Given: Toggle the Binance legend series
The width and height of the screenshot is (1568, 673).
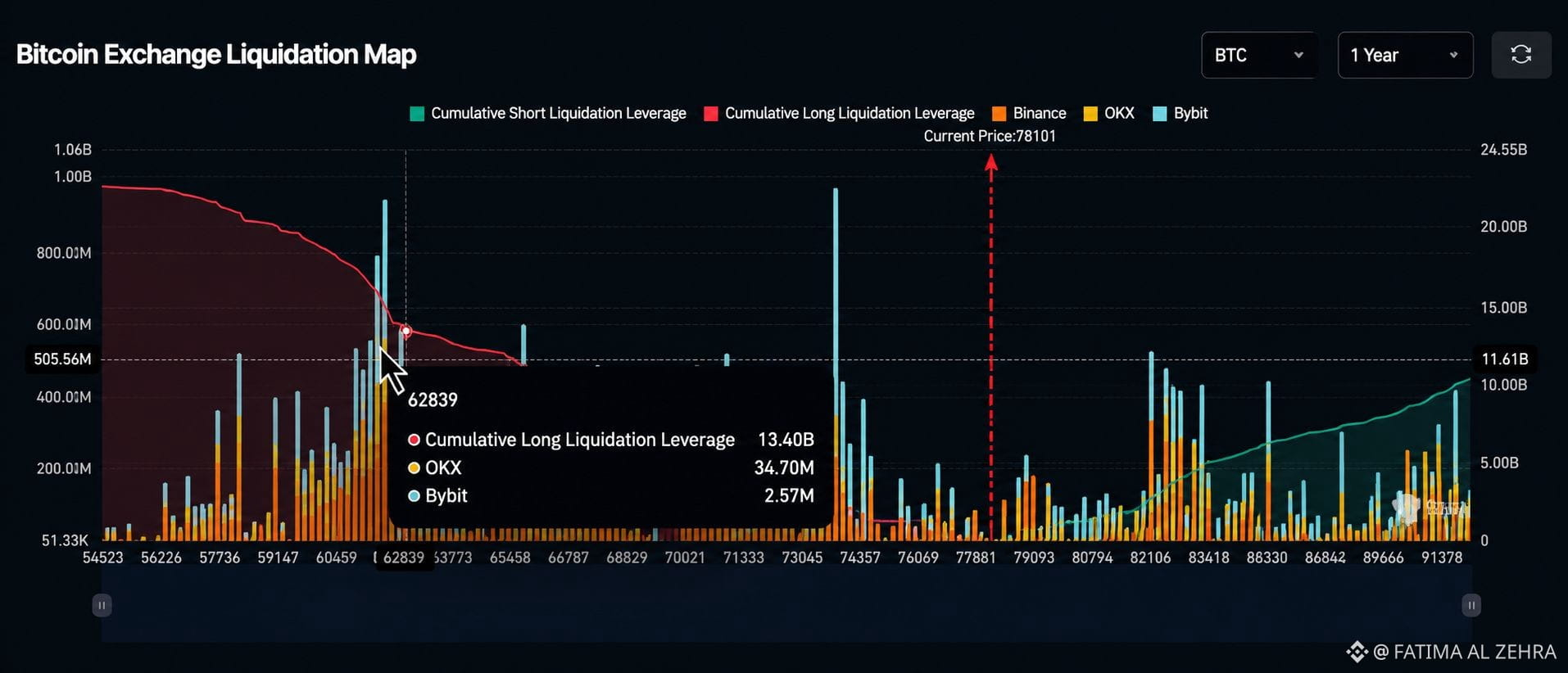Looking at the screenshot, I should 1029,113.
